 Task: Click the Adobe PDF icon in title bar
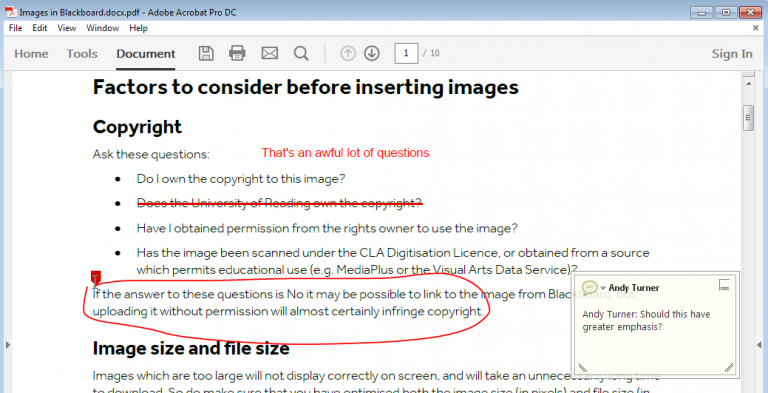coord(11,12)
